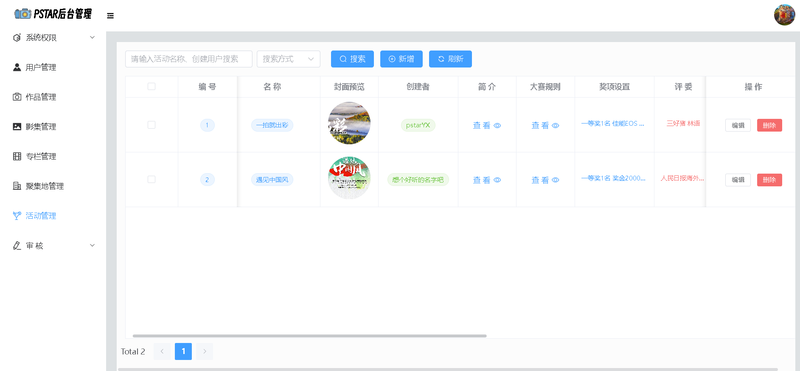Viewport: 800px width, 371px height.
Task: Expand the 审核 submenu chevron
Action: (92, 245)
